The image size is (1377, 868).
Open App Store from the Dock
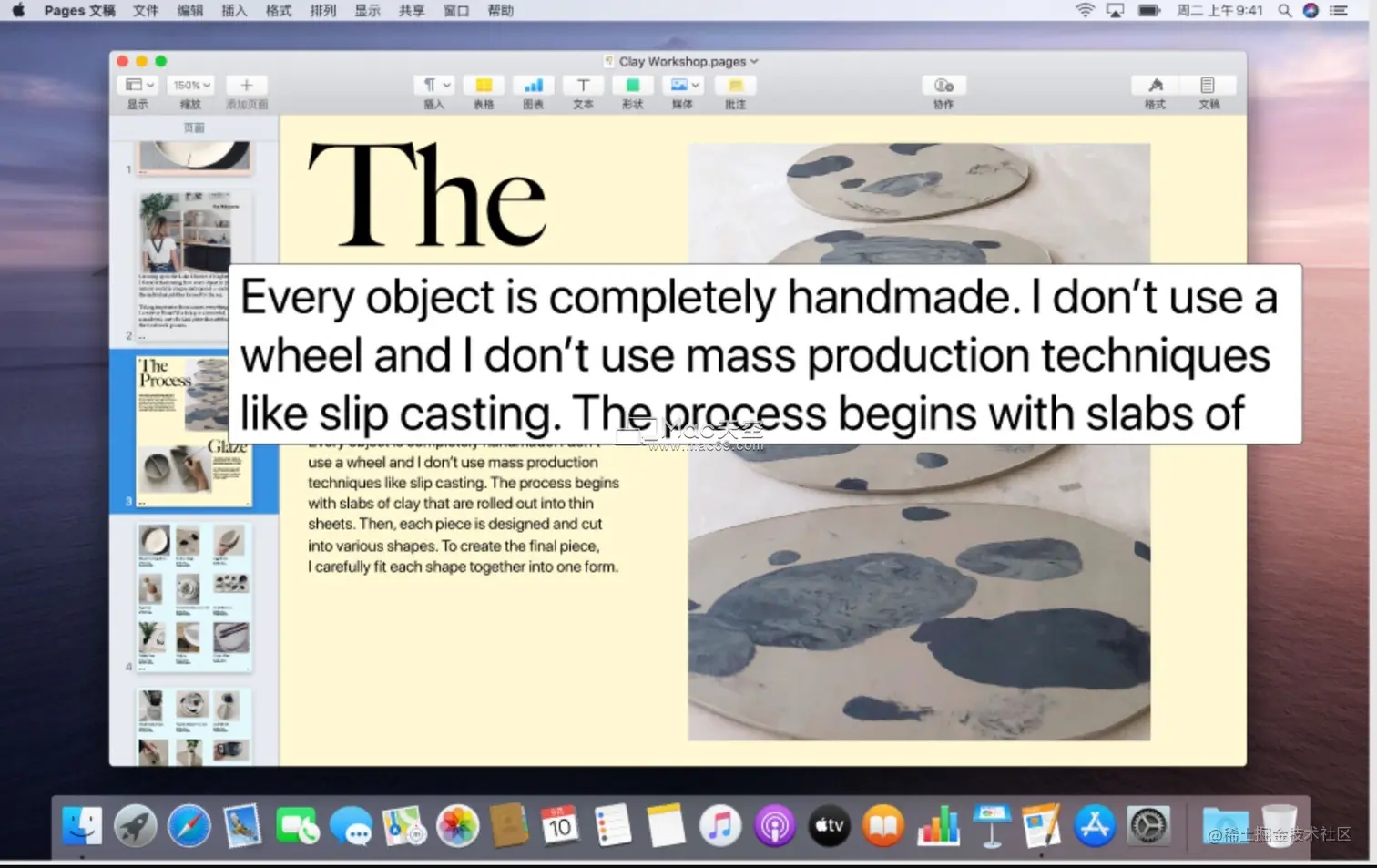[x=1095, y=826]
